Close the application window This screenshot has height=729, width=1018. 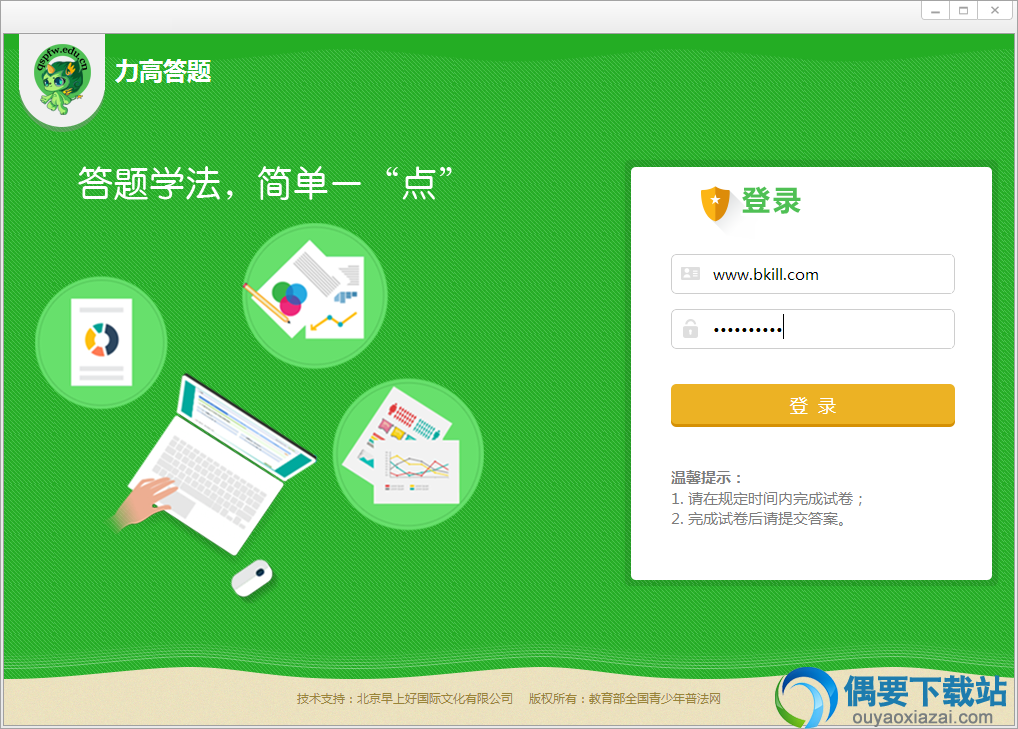995,10
